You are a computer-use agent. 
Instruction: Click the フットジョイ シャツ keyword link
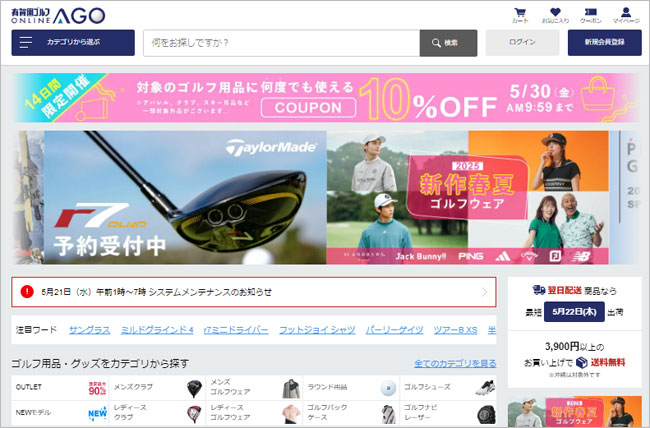click(x=317, y=330)
